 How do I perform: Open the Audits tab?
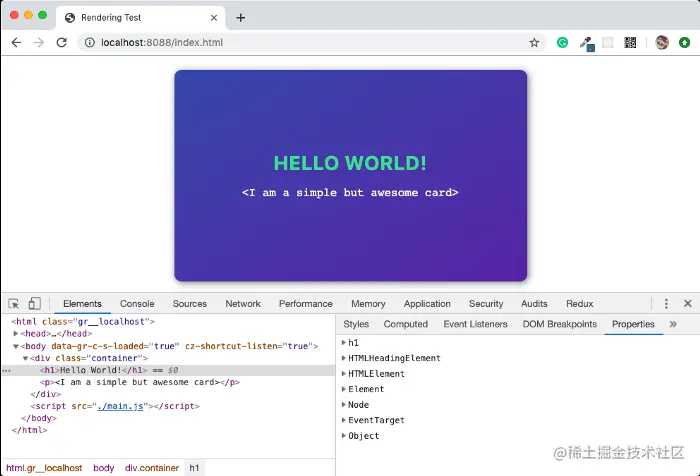coord(534,304)
